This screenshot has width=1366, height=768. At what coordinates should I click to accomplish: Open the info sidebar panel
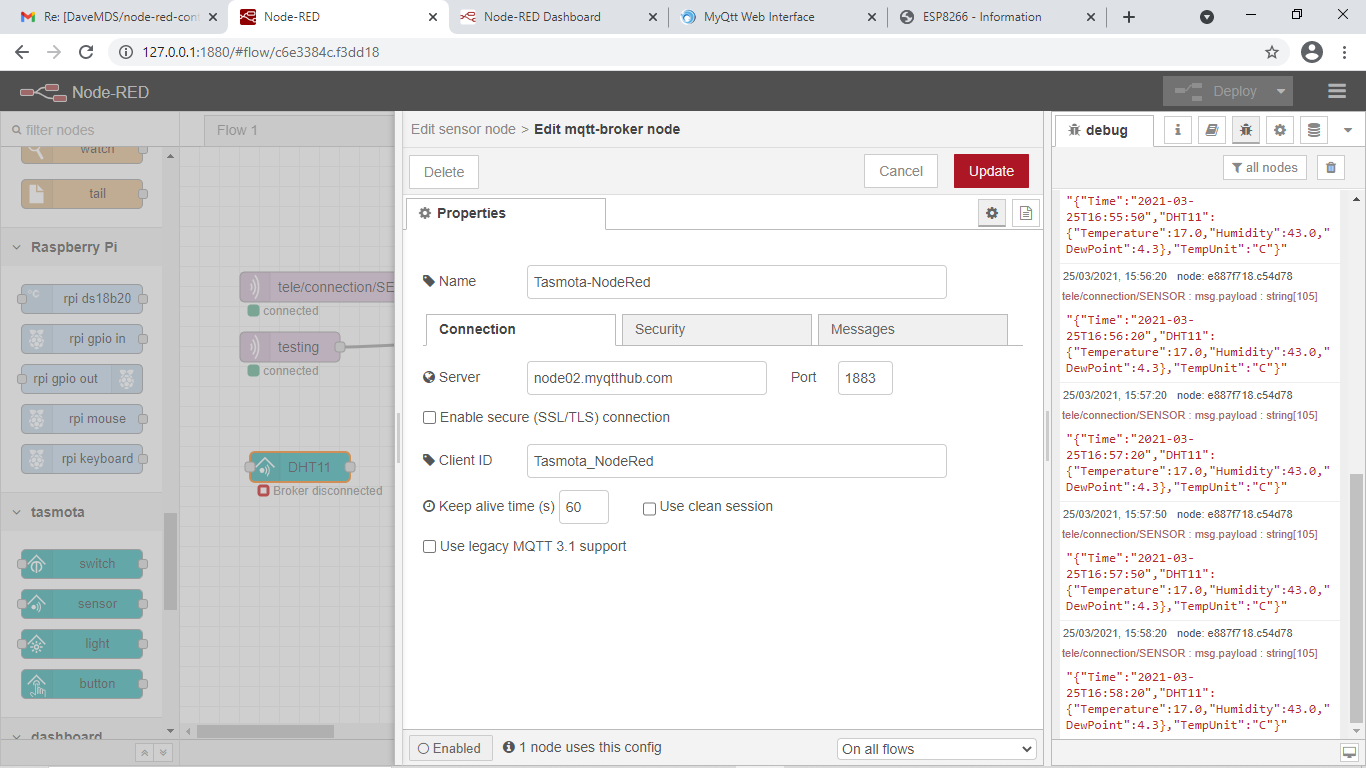[x=1177, y=130]
